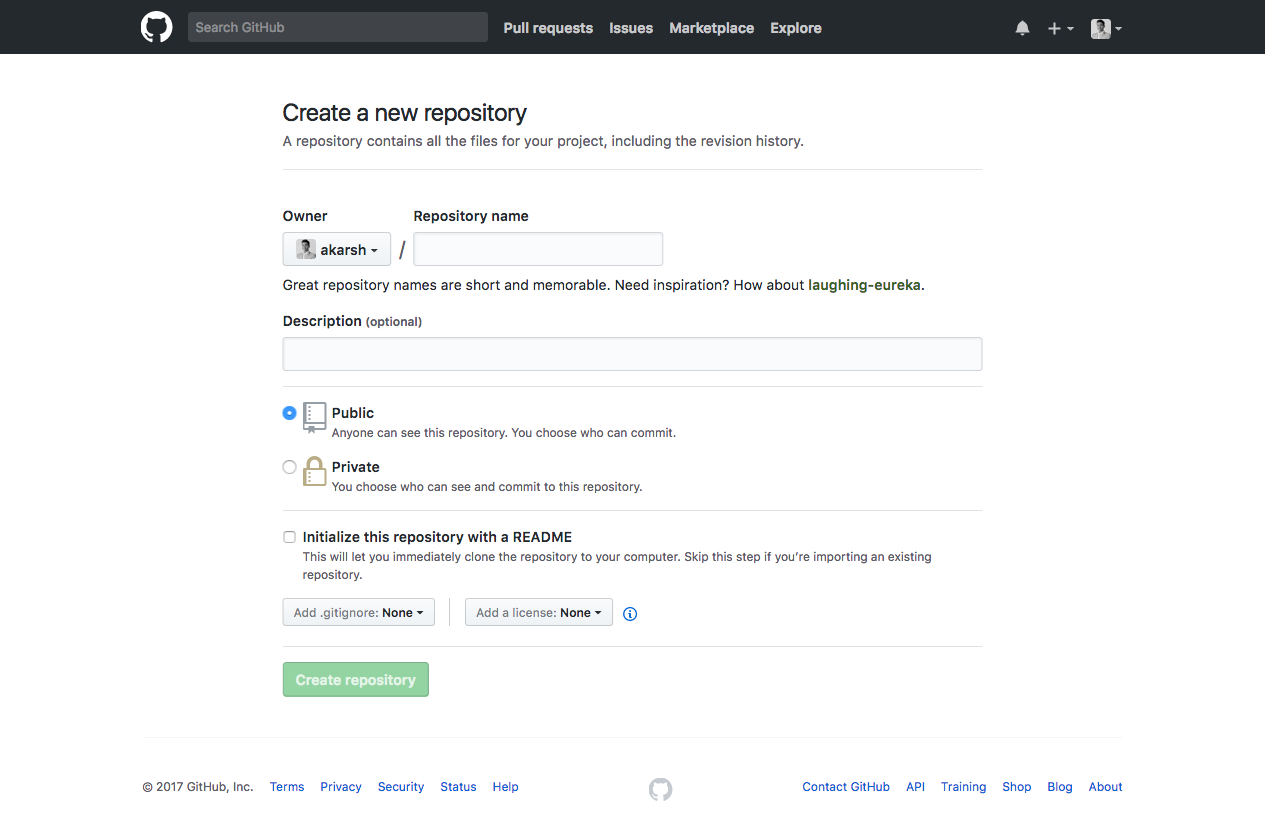1265x828 pixels.
Task: Click into the Repository name field
Action: [x=538, y=249]
